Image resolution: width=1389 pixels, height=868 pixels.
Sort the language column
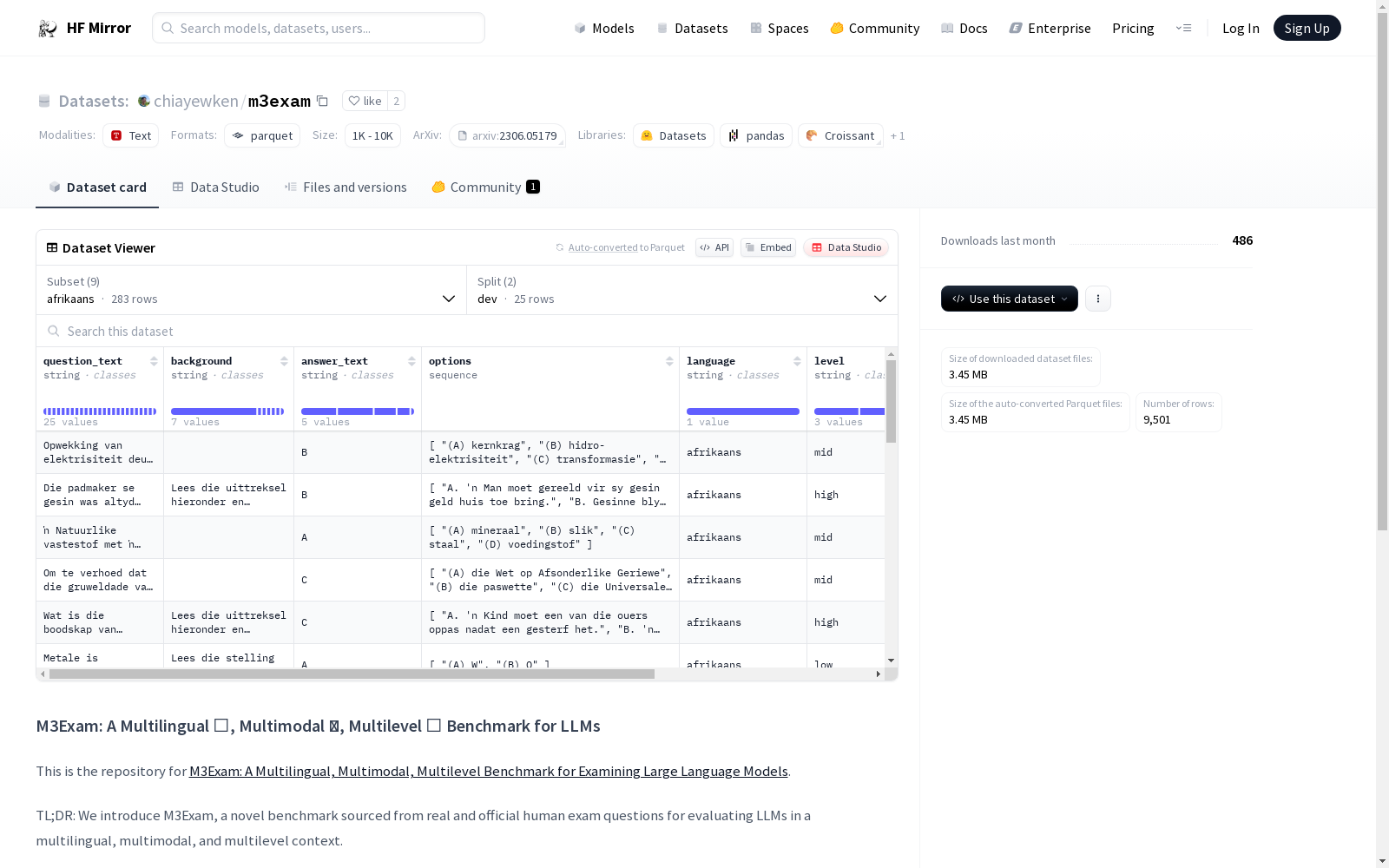pos(797,361)
